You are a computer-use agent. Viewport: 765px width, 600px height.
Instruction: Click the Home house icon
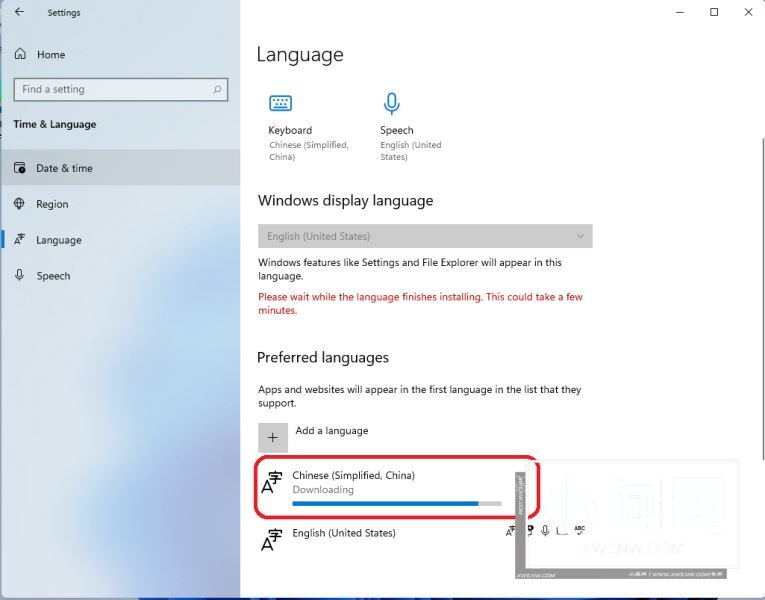[20, 54]
